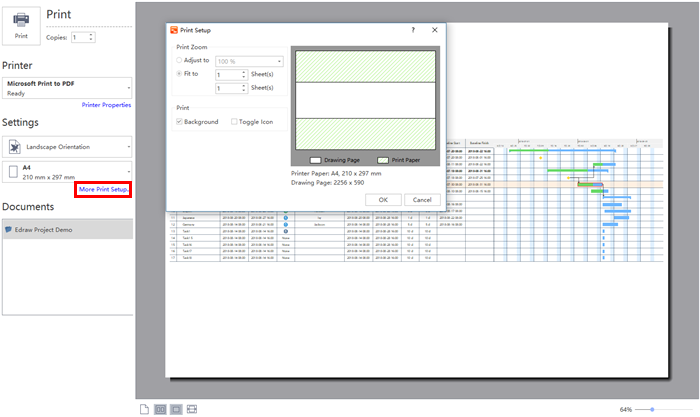Image resolution: width=700 pixels, height=417 pixels.
Task: Select the Fit to radio button
Action: (x=179, y=74)
